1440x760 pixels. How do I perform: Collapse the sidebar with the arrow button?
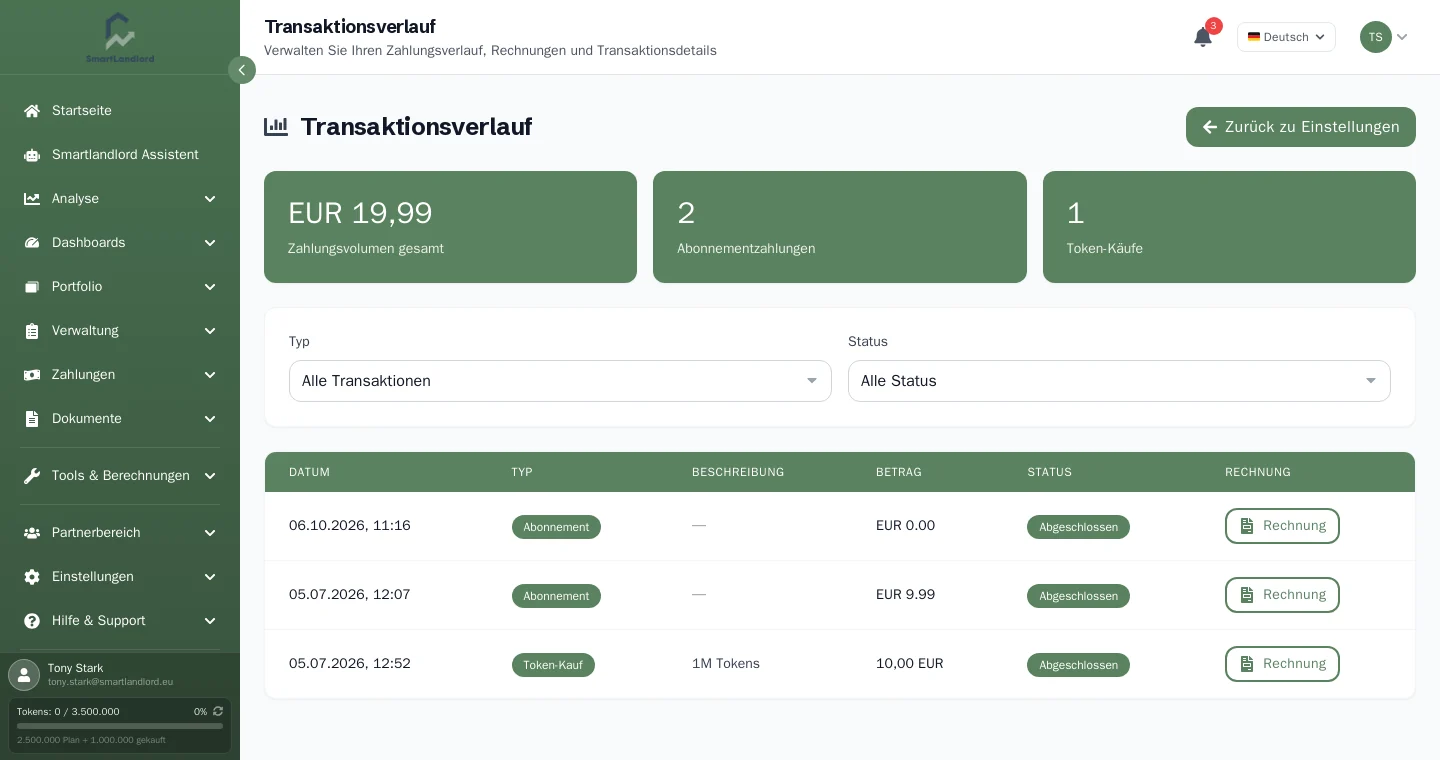242,70
